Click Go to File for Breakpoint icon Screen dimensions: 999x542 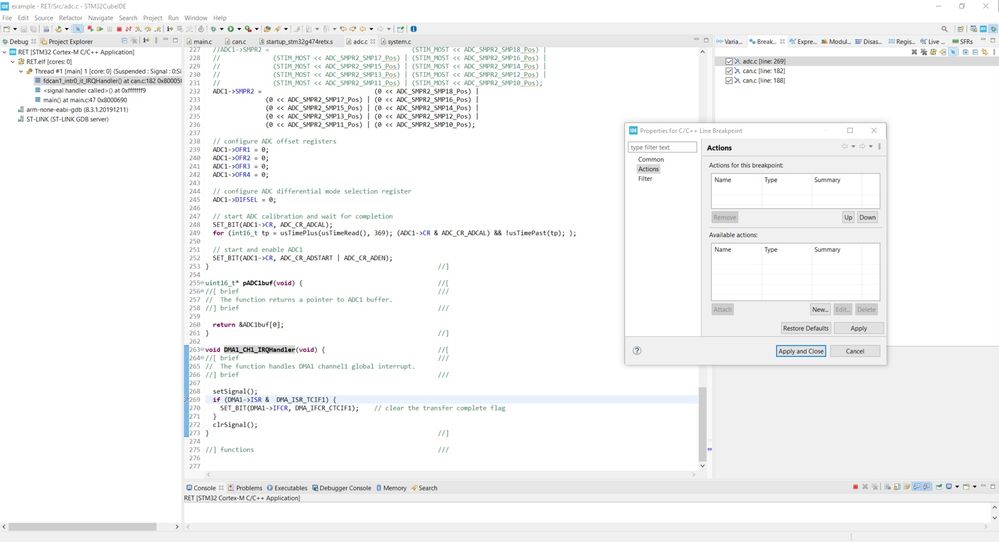pos(943,52)
